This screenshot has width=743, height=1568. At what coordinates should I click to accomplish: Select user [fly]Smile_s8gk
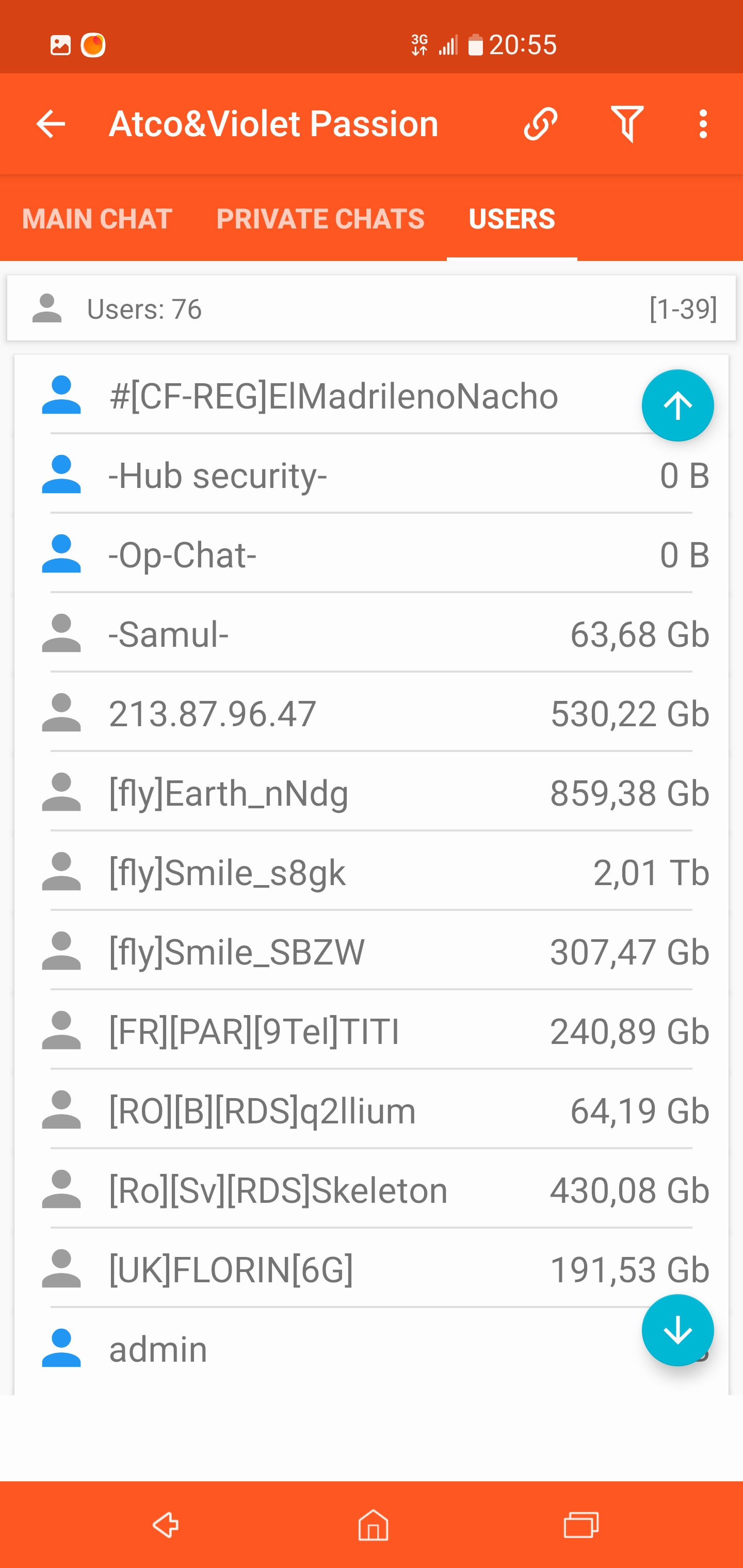tap(227, 872)
